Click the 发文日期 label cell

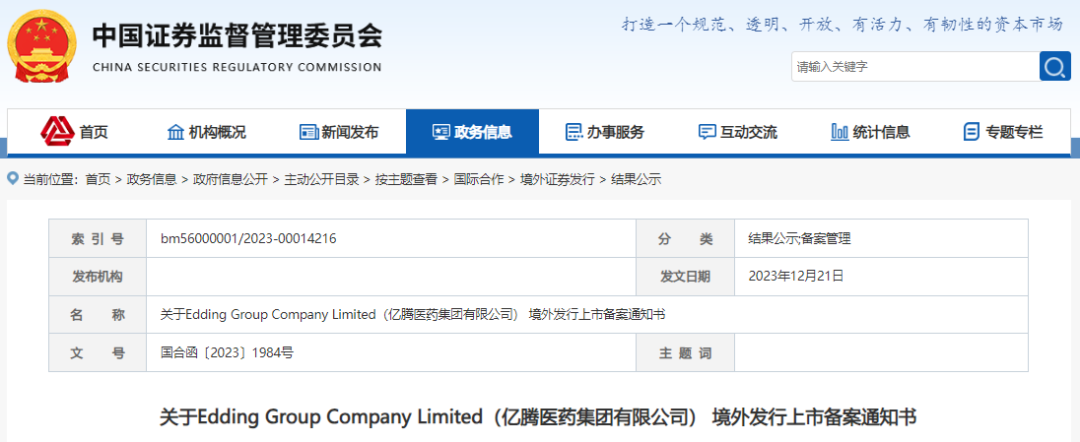coord(685,277)
